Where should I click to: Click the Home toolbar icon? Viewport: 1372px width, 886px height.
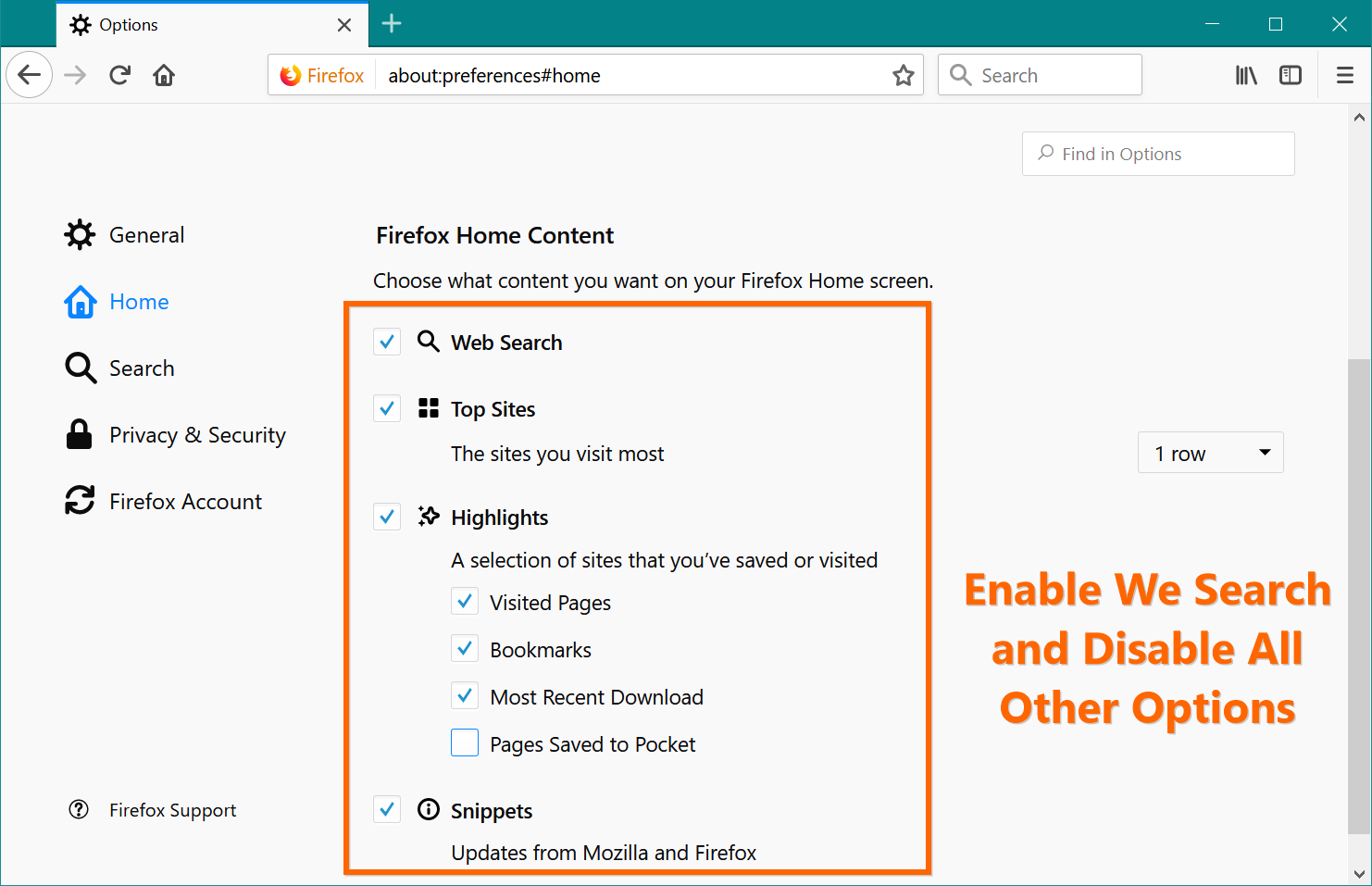click(x=164, y=75)
